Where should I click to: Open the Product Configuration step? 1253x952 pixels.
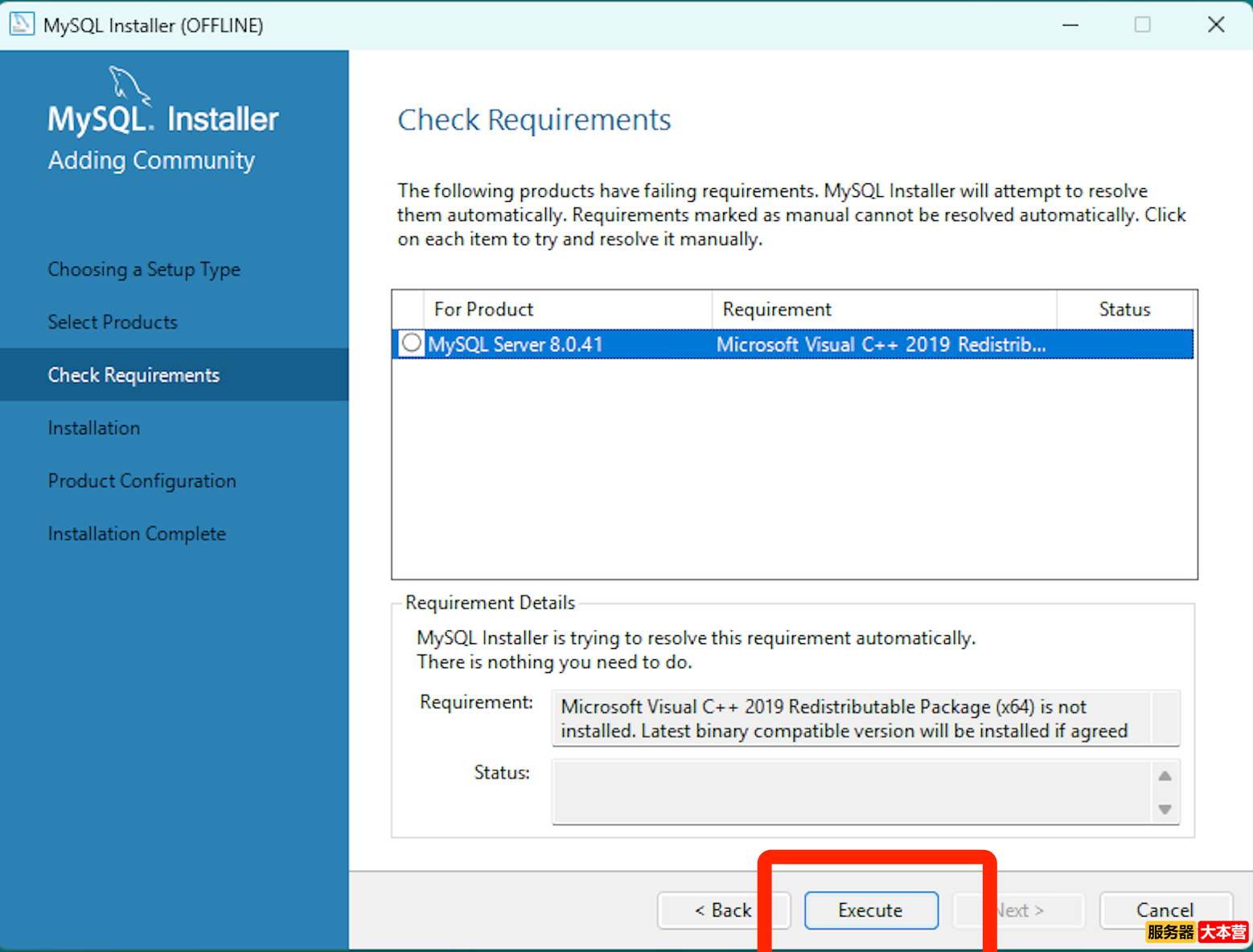click(142, 481)
